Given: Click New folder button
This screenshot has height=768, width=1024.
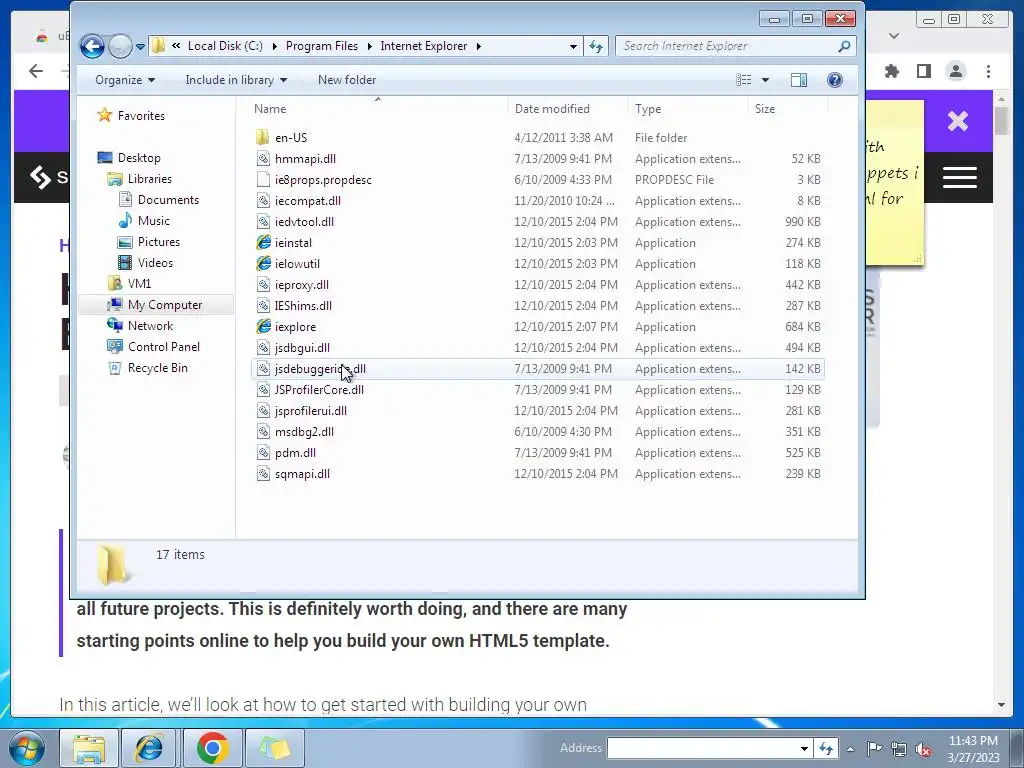Looking at the screenshot, I should [x=347, y=80].
